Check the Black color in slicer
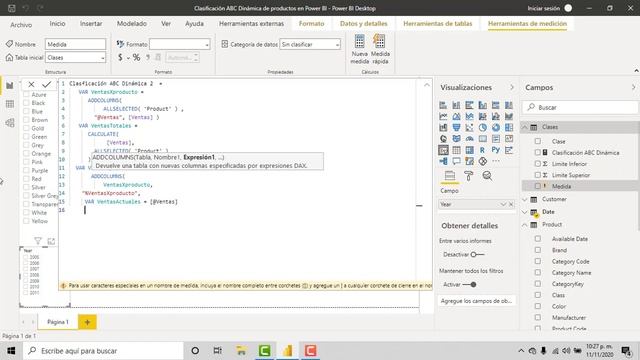This screenshot has width=640, height=360. tap(27, 103)
